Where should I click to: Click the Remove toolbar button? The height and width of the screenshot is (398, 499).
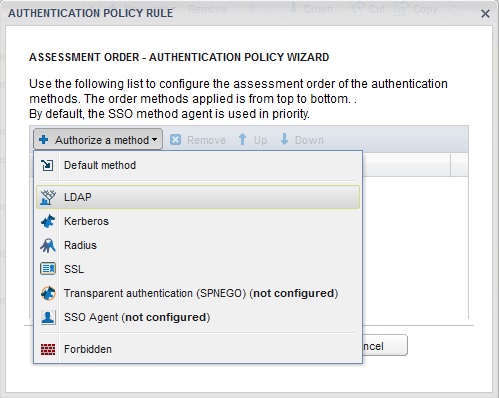(x=198, y=140)
